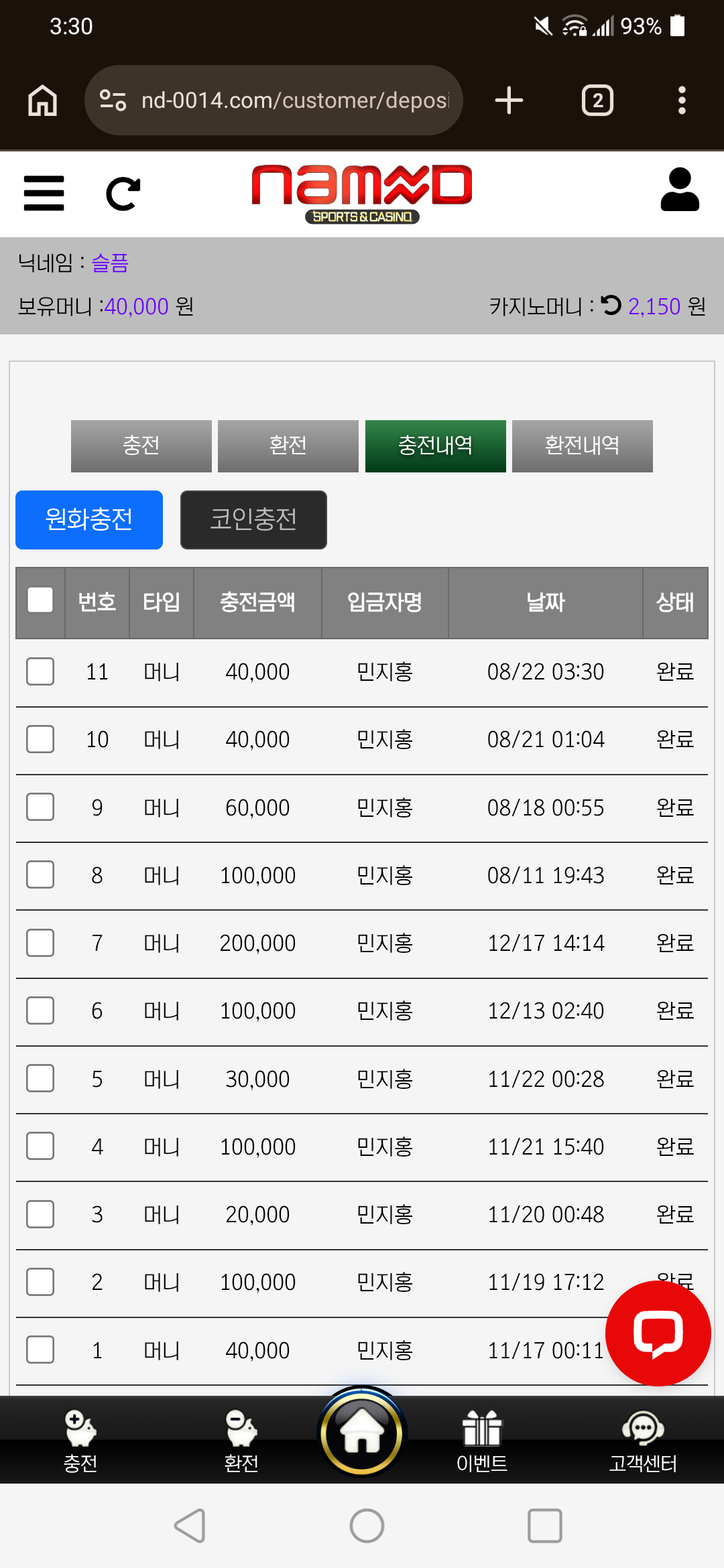Tap the page refresh arrow icon
The height and width of the screenshot is (1568, 724).
tap(123, 194)
